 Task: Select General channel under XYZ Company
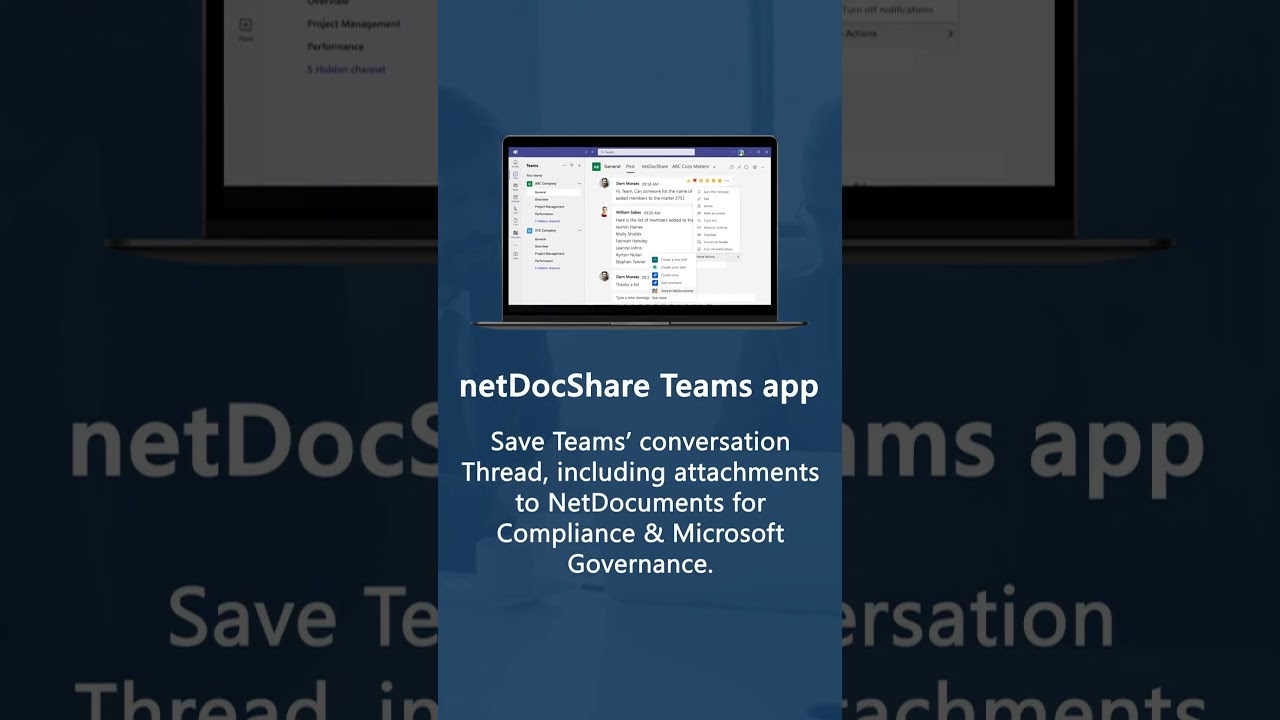540,239
